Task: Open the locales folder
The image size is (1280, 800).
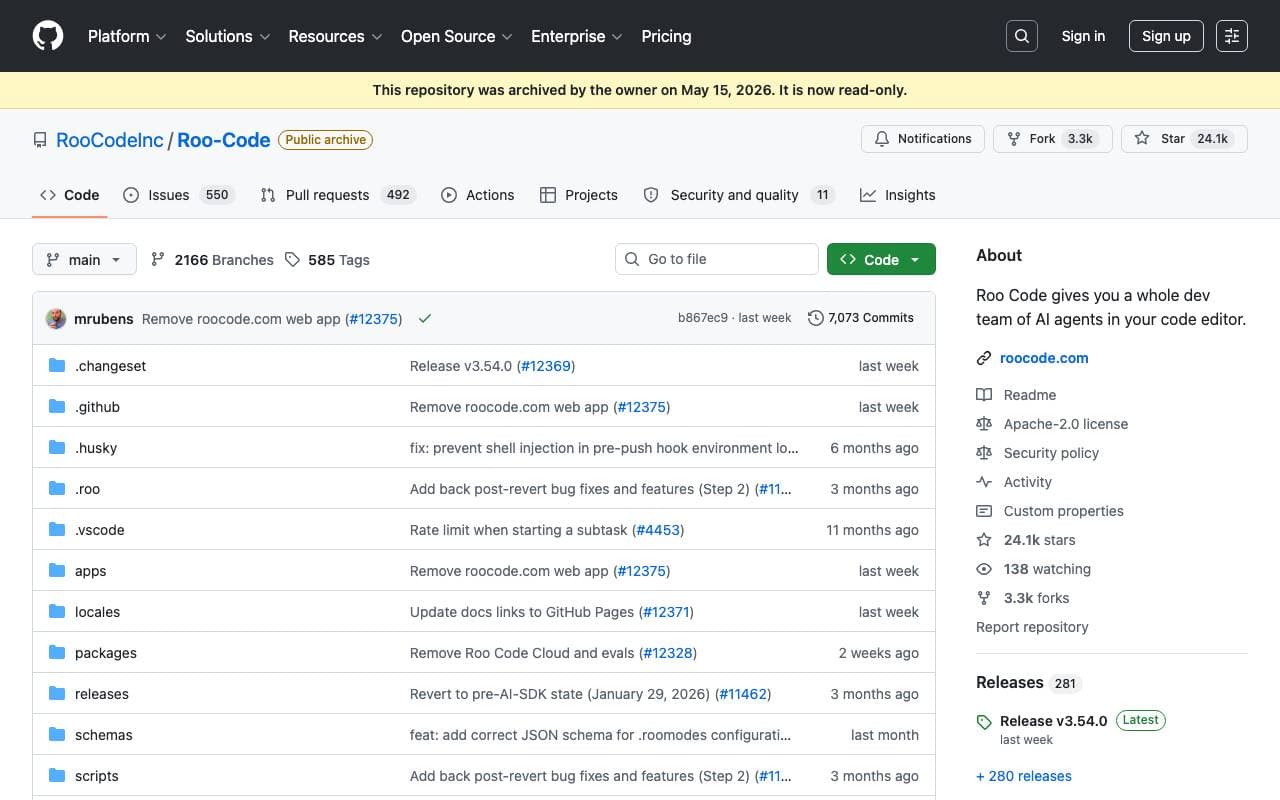Action: click(97, 612)
